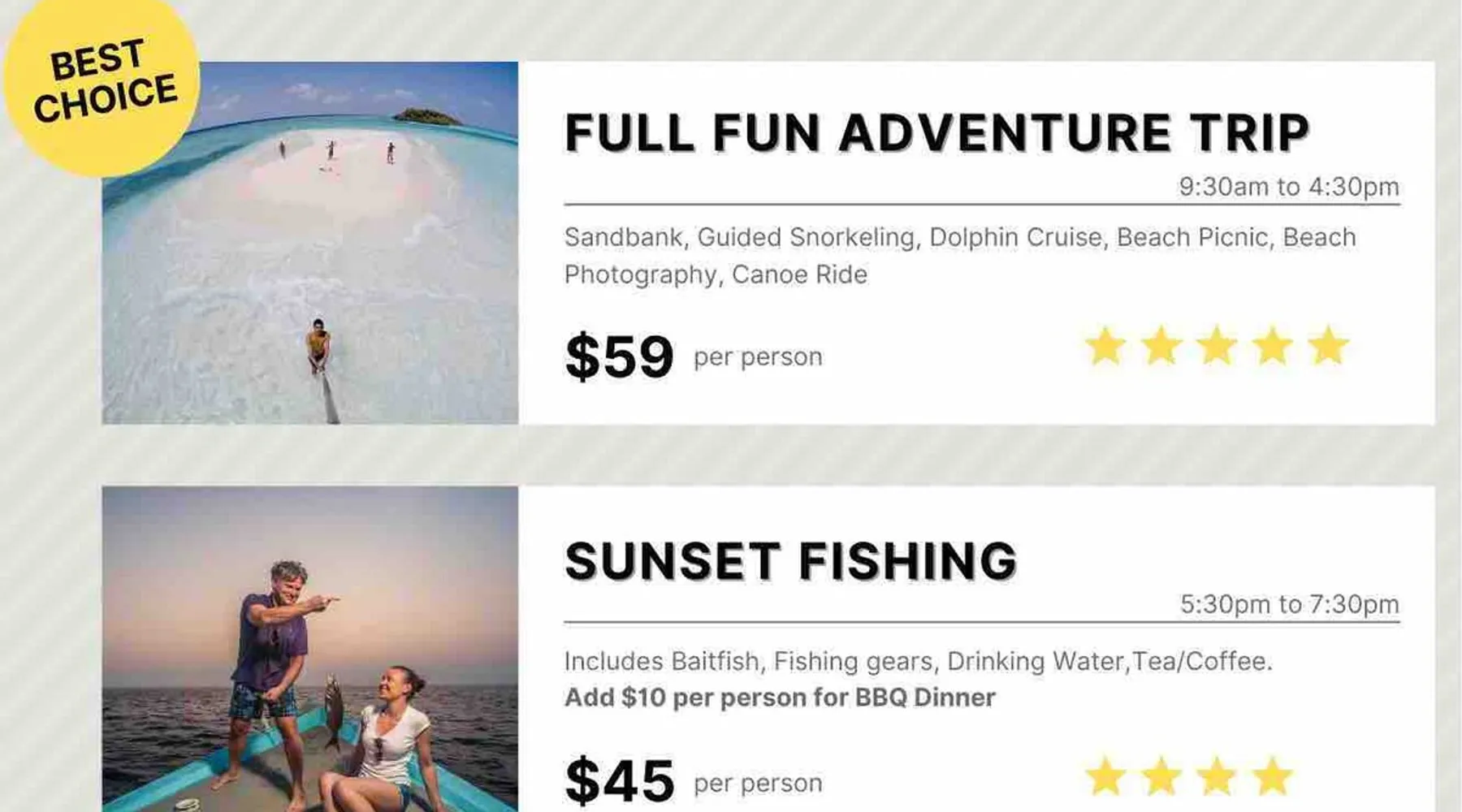Click the sunset fishing boat photo

(x=310, y=650)
